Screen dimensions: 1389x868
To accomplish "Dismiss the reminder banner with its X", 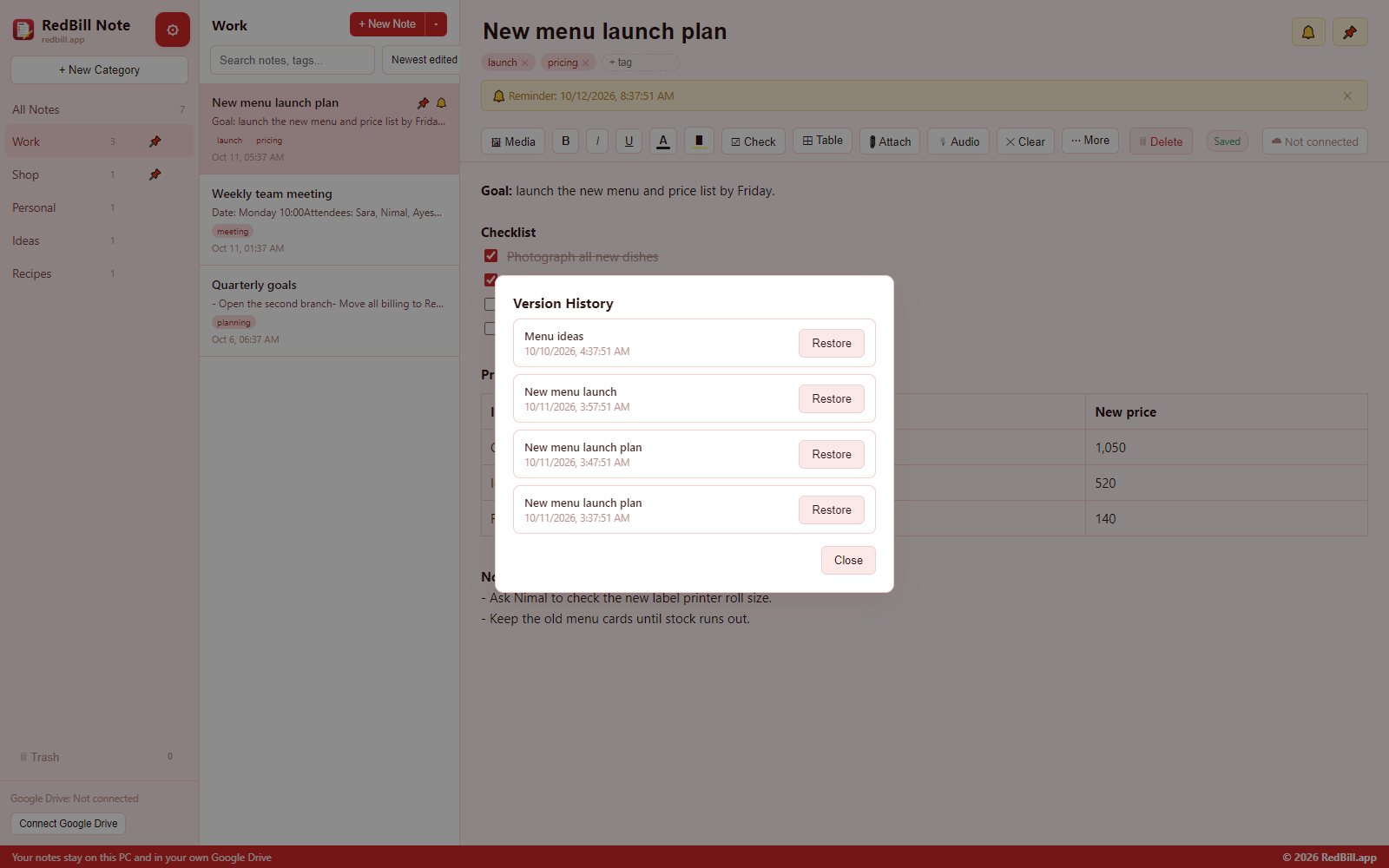I will point(1347,96).
